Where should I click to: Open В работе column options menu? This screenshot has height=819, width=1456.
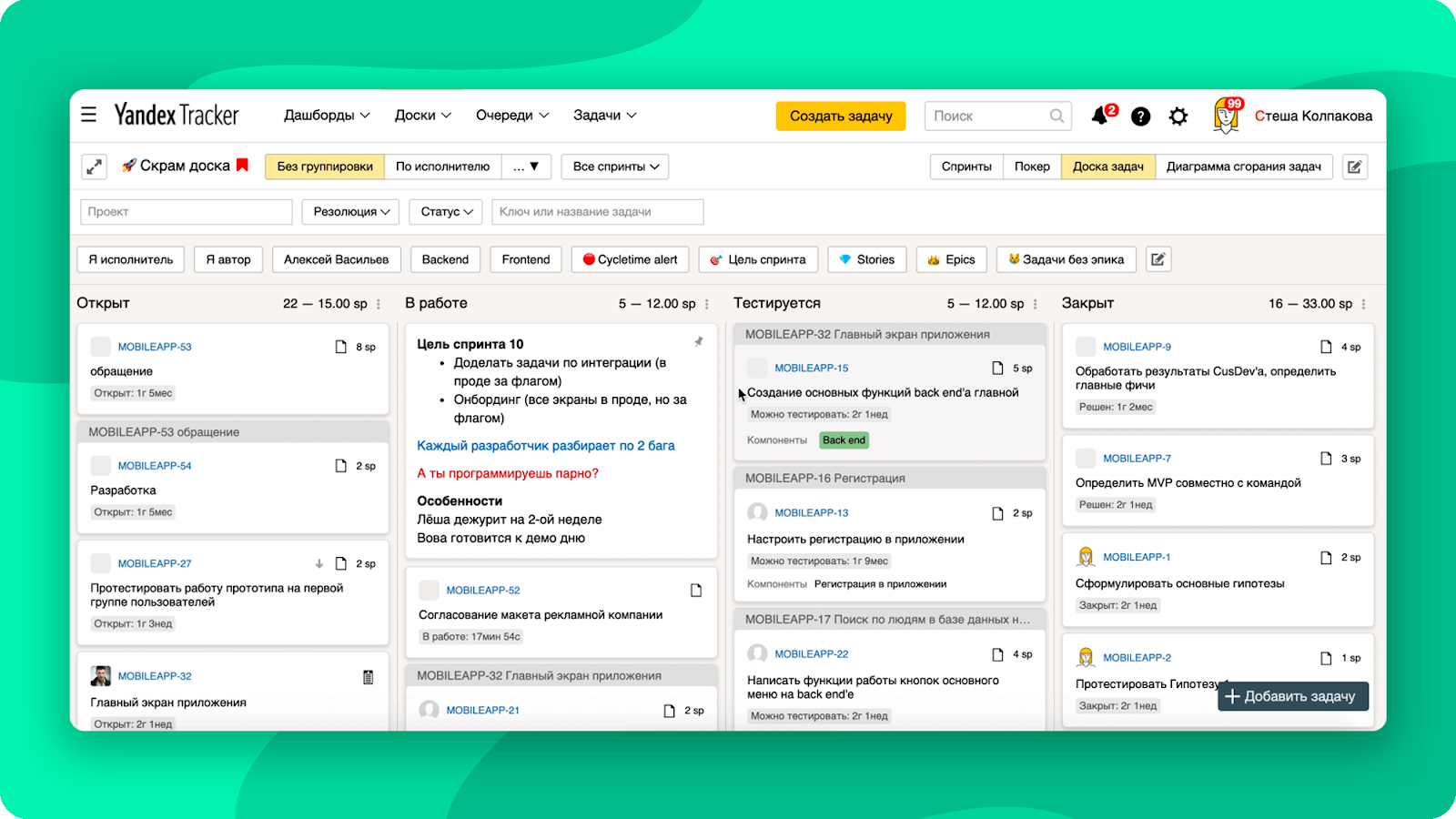click(x=707, y=304)
